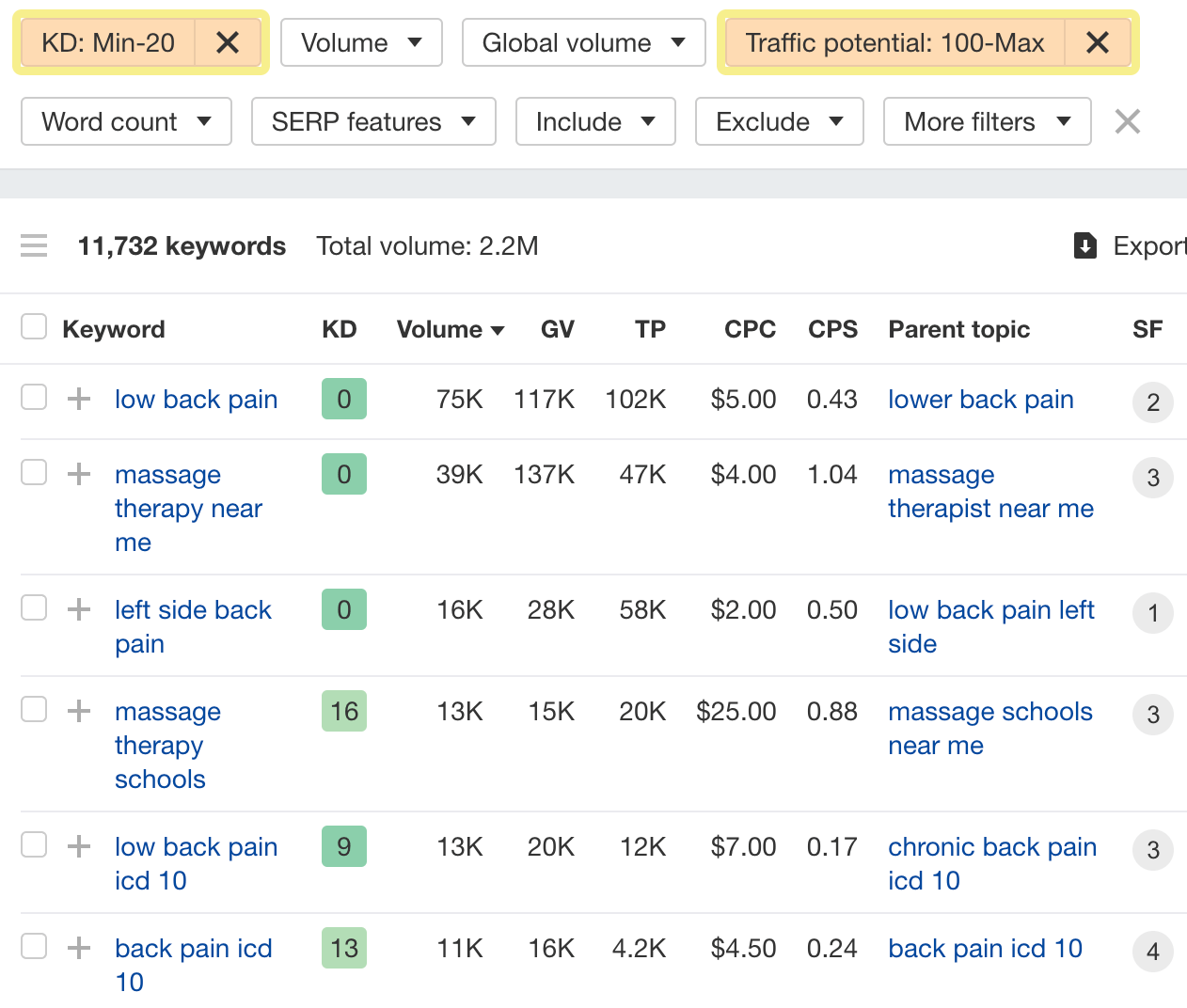Open the SERP features dropdown
The height and width of the screenshot is (1008, 1187).
tap(373, 121)
